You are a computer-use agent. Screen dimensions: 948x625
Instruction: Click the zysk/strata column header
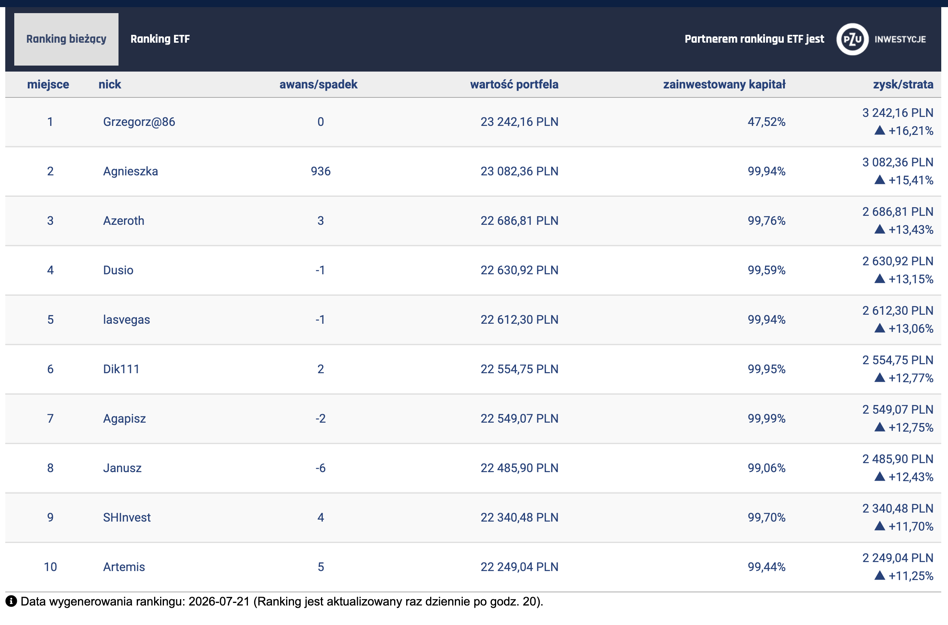[x=903, y=84]
